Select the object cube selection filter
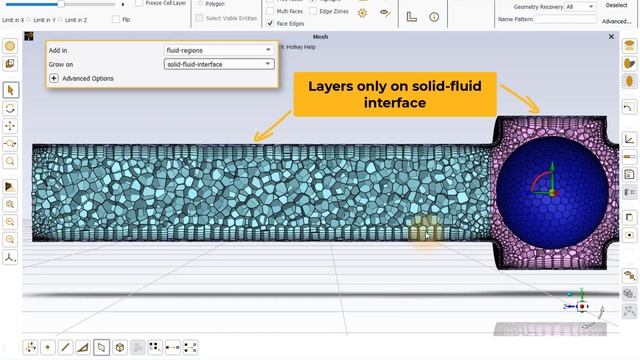This screenshot has width=640, height=360. click(x=120, y=347)
